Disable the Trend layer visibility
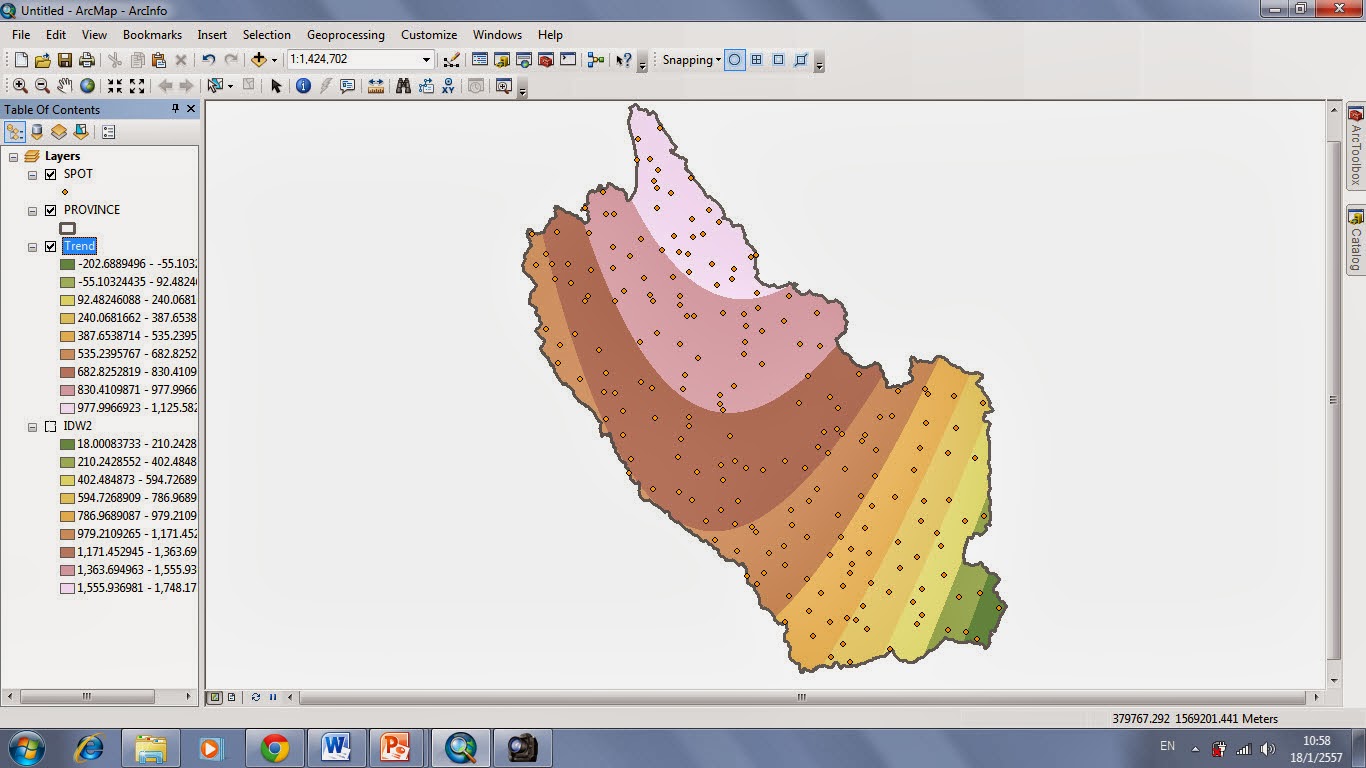The width and height of the screenshot is (1366, 768). point(50,245)
